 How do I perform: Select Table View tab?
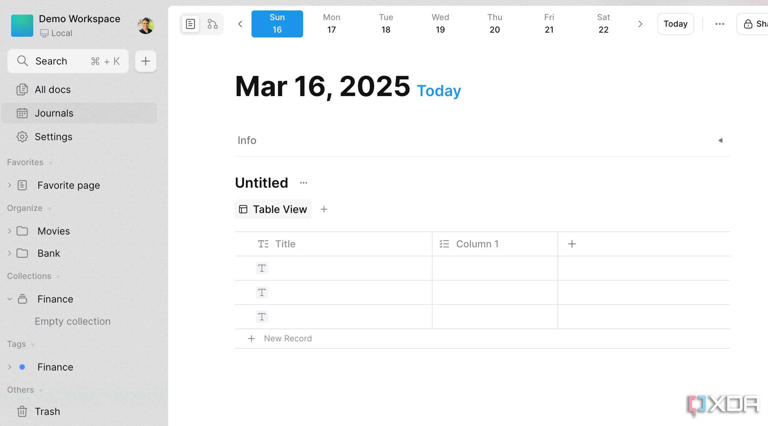pos(273,210)
